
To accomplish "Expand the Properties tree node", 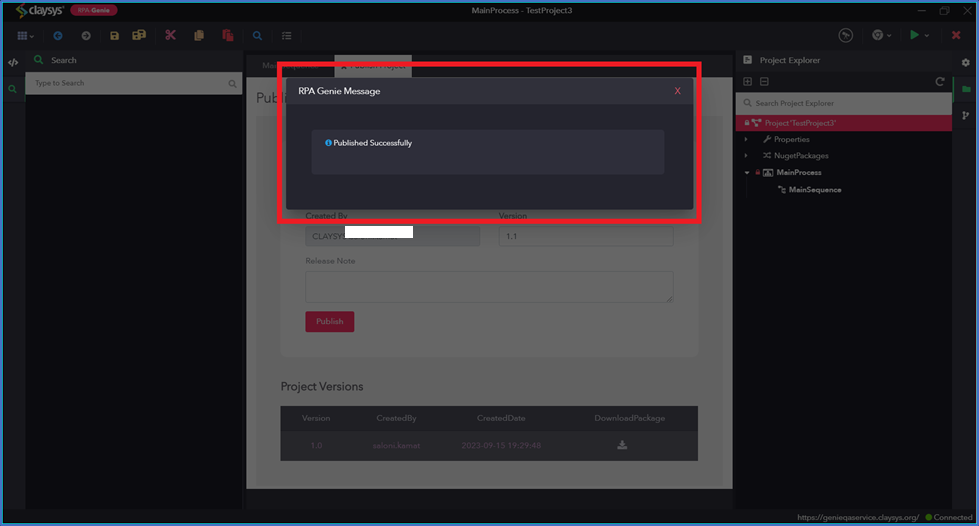I will [746, 140].
